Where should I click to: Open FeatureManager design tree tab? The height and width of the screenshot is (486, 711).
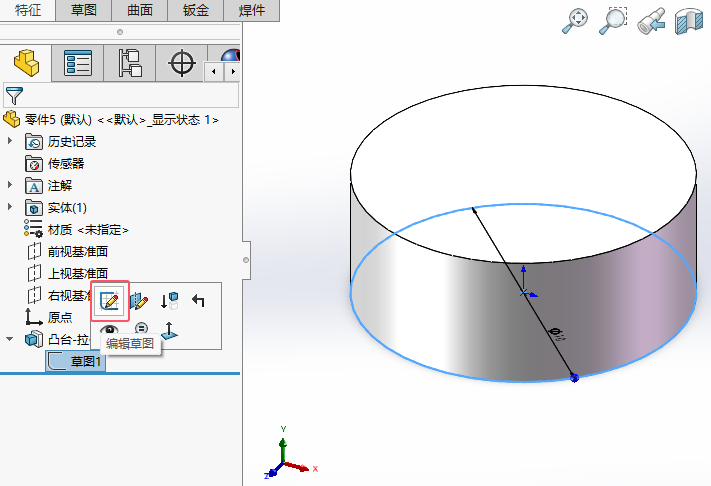[26, 63]
